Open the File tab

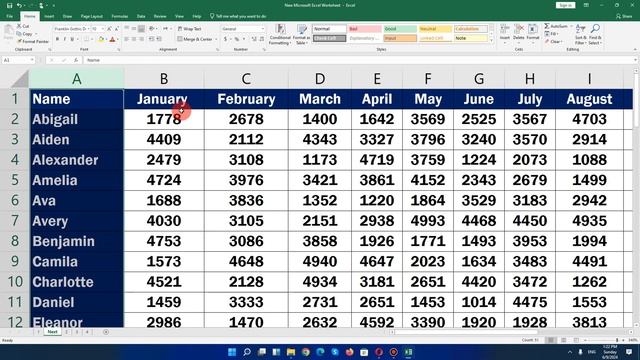pos(9,16)
